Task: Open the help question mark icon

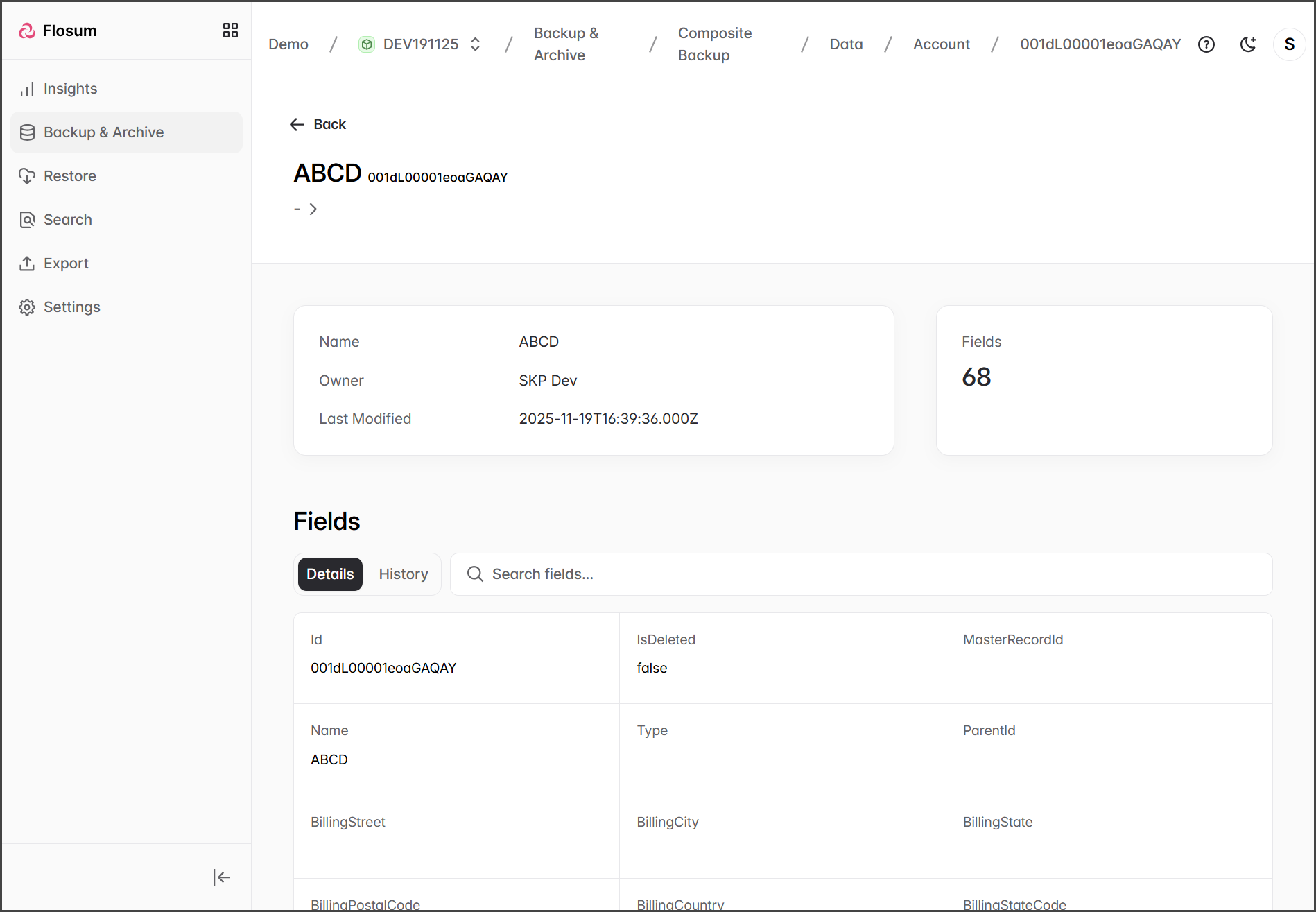Action: (x=1206, y=44)
